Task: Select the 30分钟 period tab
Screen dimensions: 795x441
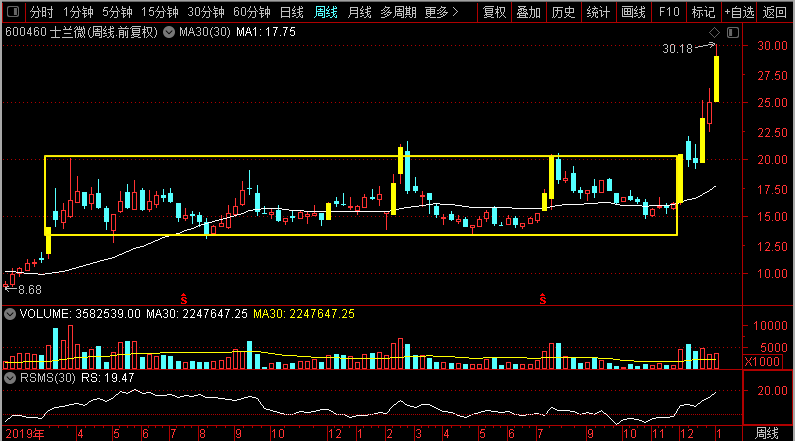Action: 206,12
